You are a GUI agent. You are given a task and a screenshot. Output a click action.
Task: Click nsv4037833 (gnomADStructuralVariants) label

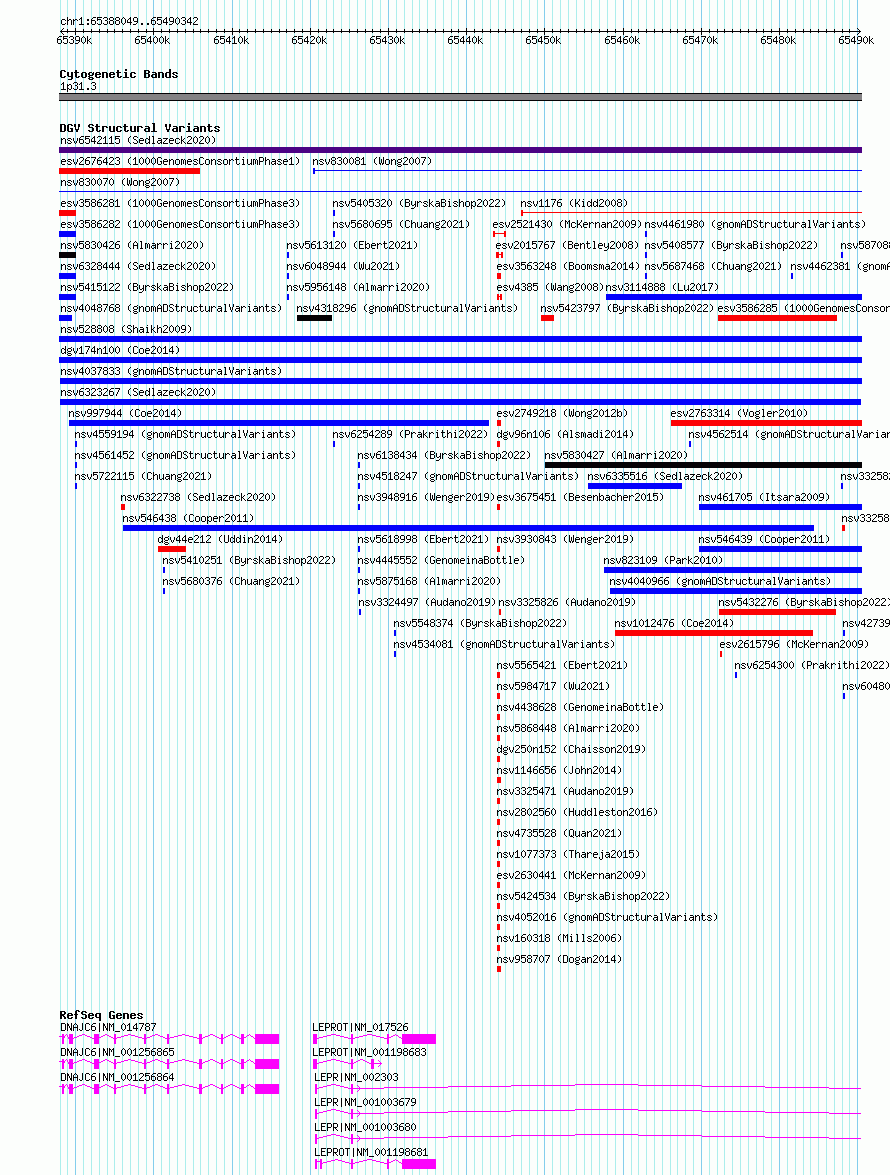pos(171,371)
